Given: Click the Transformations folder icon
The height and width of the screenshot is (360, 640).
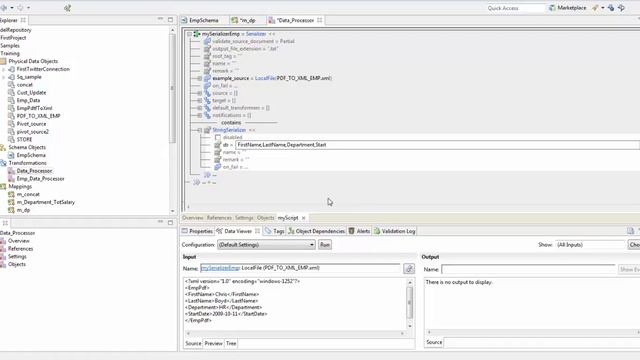Looking at the screenshot, I should [x=3, y=163].
